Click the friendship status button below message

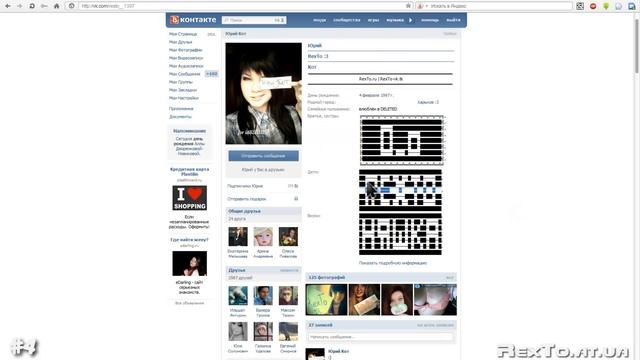[263, 170]
